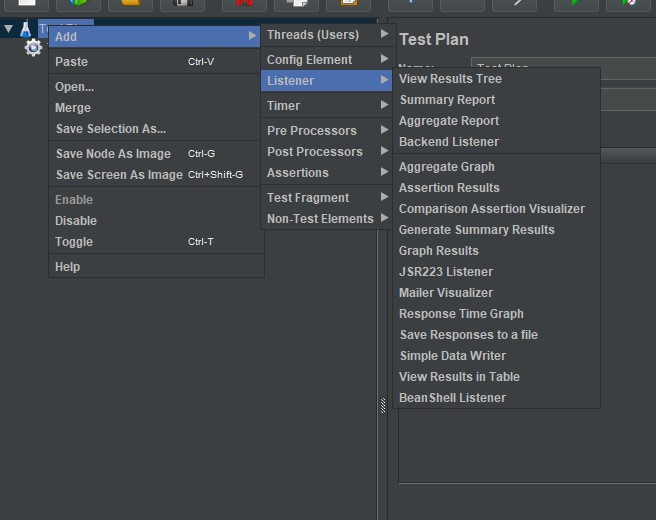The height and width of the screenshot is (520, 656).
Task: Click the gear icon under Test Plan node
Action: [34, 48]
